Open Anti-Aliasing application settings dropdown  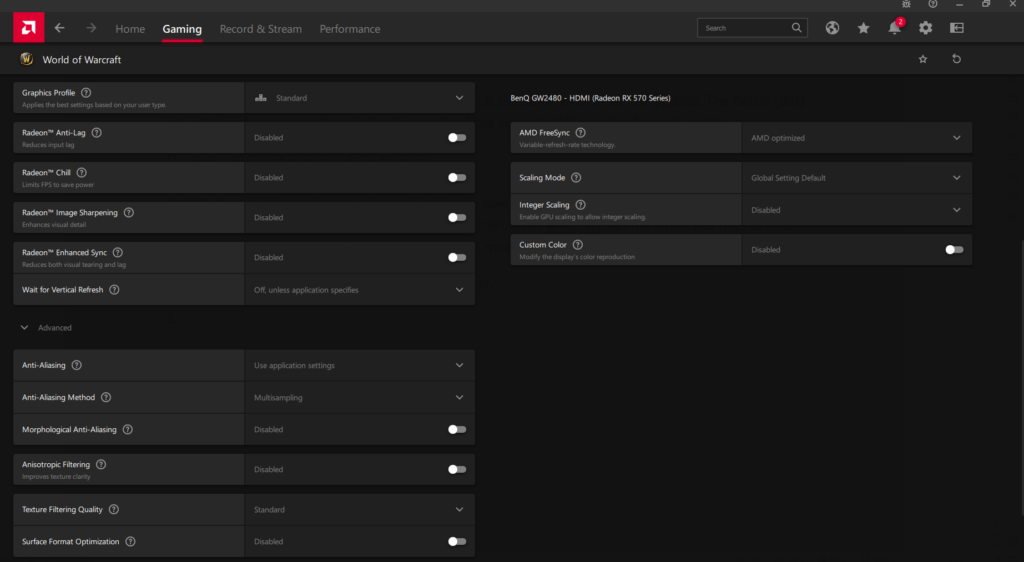tap(359, 366)
